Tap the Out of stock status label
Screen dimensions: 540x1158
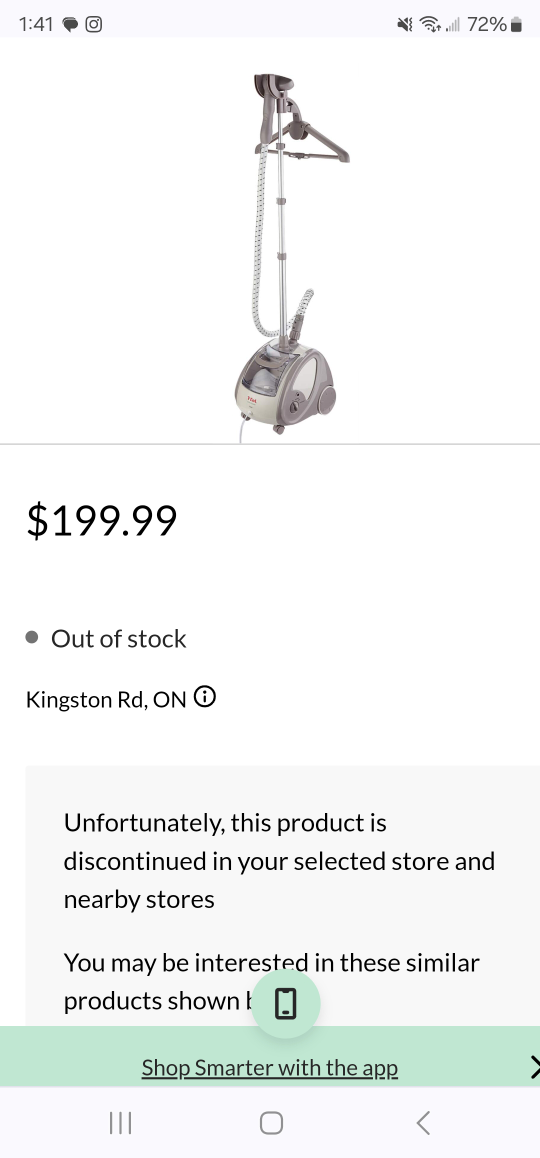[x=118, y=638]
